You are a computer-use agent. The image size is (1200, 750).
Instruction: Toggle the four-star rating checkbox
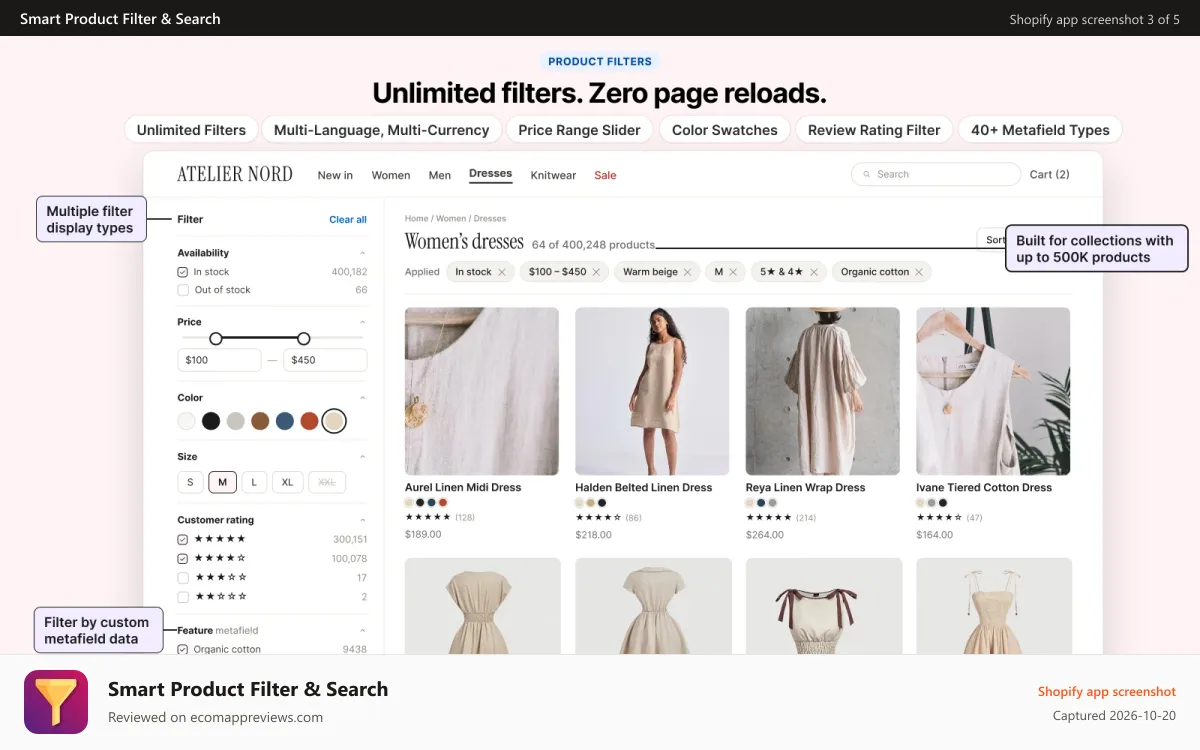tap(183, 559)
